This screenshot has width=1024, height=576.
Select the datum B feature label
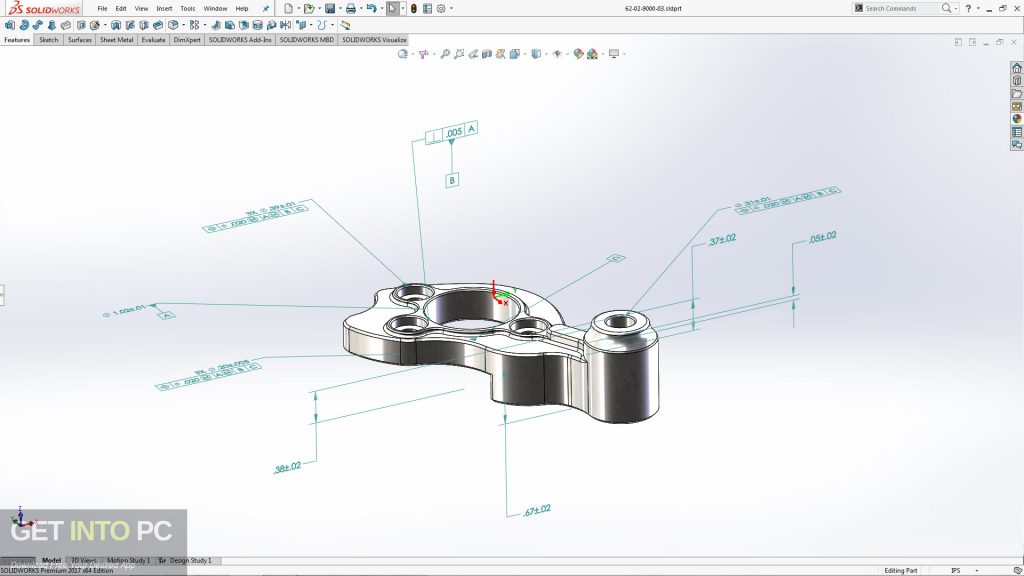coord(452,180)
